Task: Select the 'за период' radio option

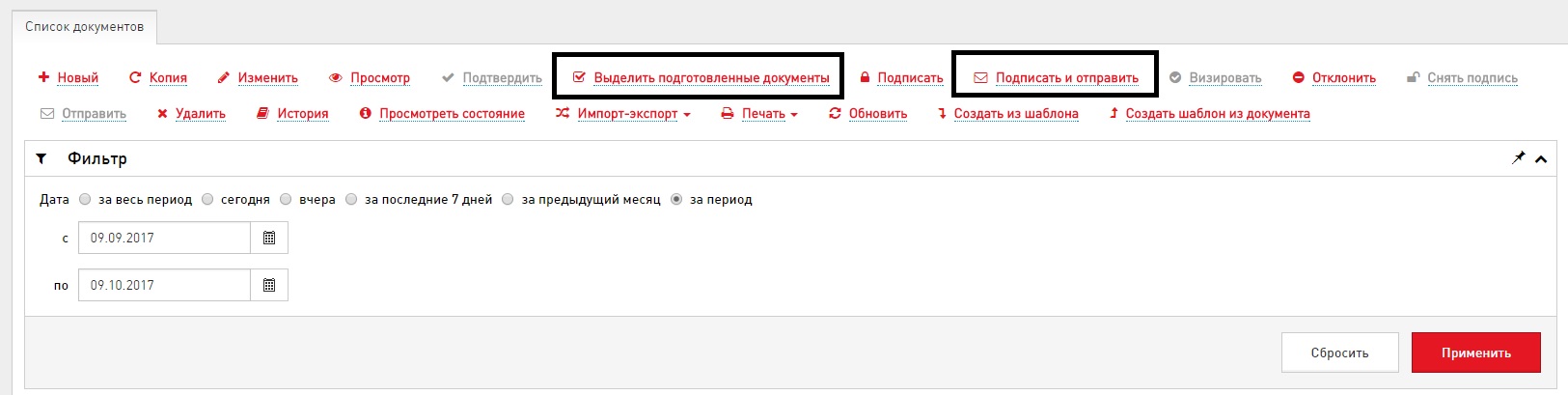Action: (x=676, y=199)
